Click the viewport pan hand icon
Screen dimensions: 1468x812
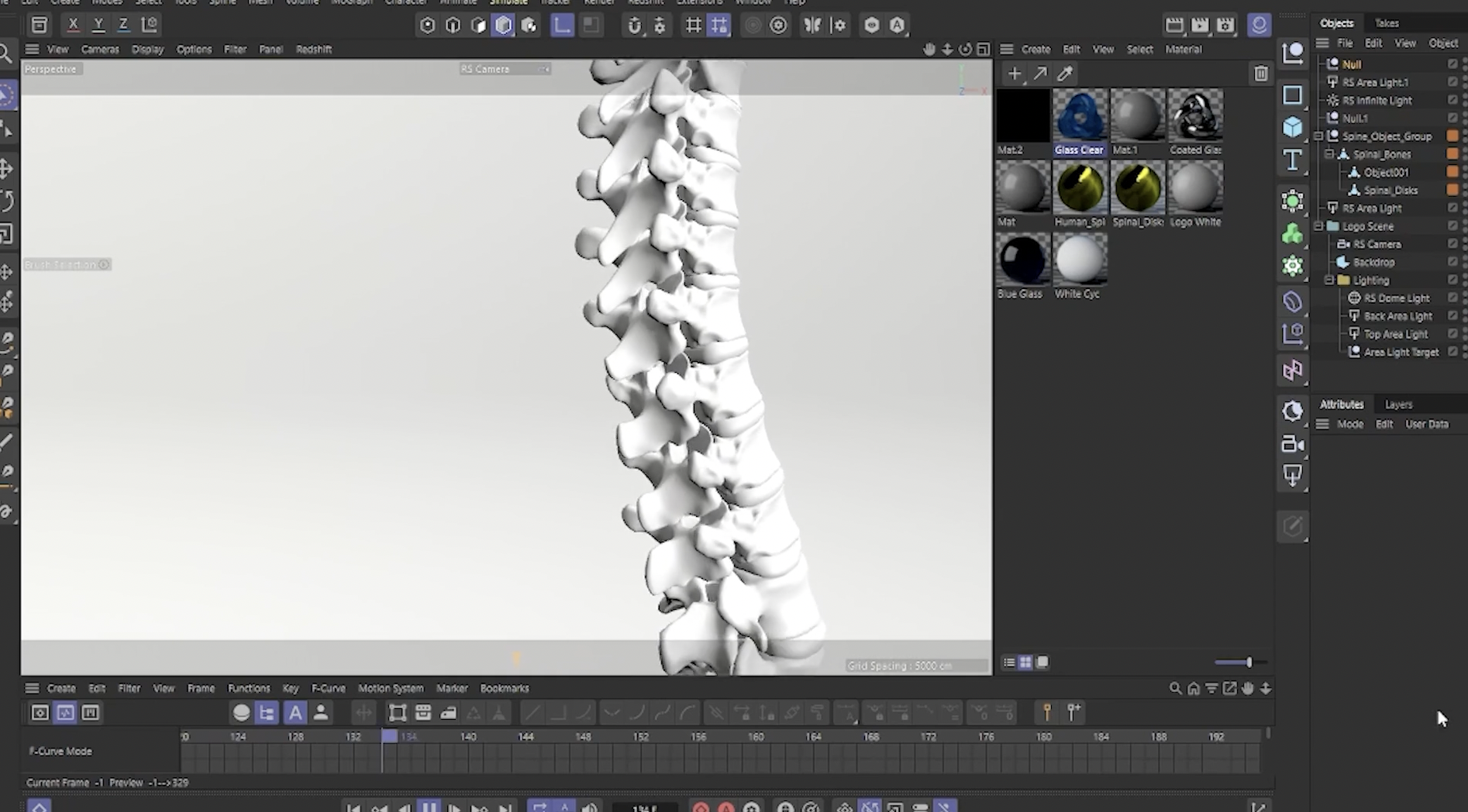[x=929, y=49]
